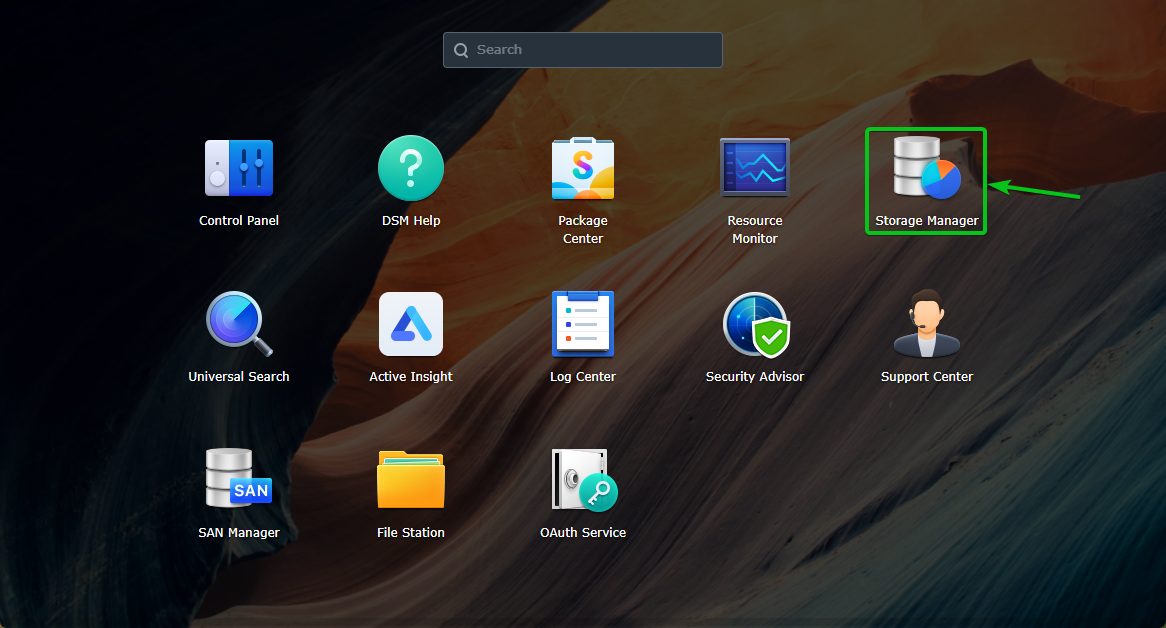The height and width of the screenshot is (628, 1166).
Task: Open OAuth Service safe icon
Action: pyautogui.click(x=583, y=480)
